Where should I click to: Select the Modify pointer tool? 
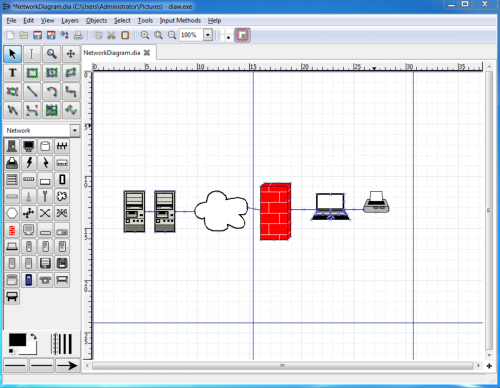pyautogui.click(x=12, y=54)
